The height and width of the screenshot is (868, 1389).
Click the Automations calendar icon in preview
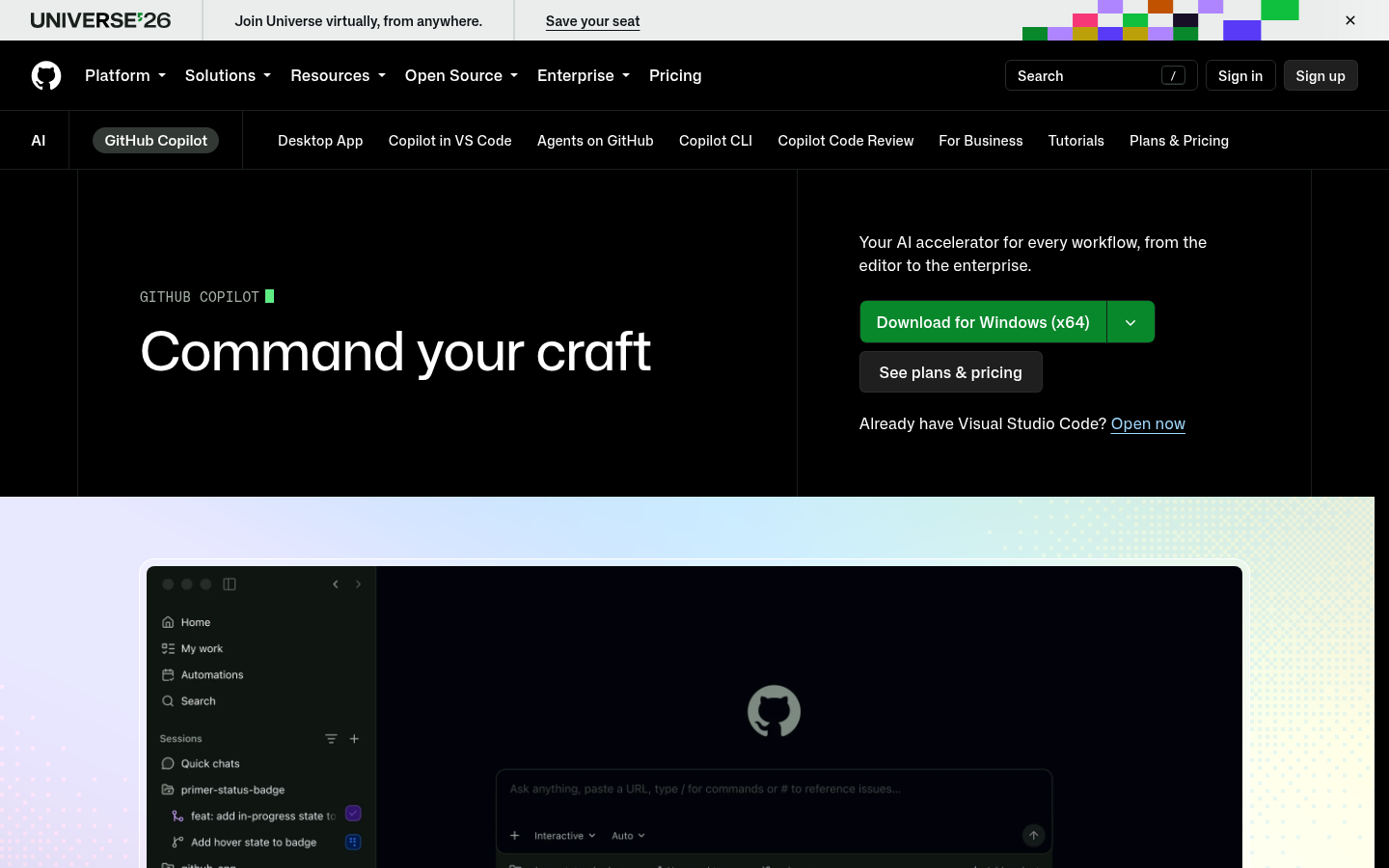(168, 675)
